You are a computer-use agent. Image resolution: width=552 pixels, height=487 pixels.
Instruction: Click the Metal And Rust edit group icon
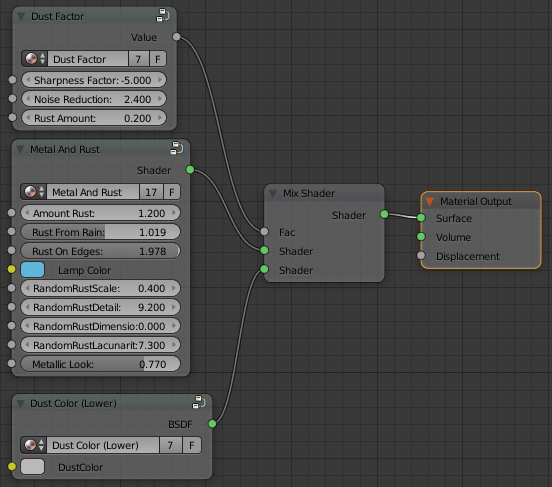[177, 148]
